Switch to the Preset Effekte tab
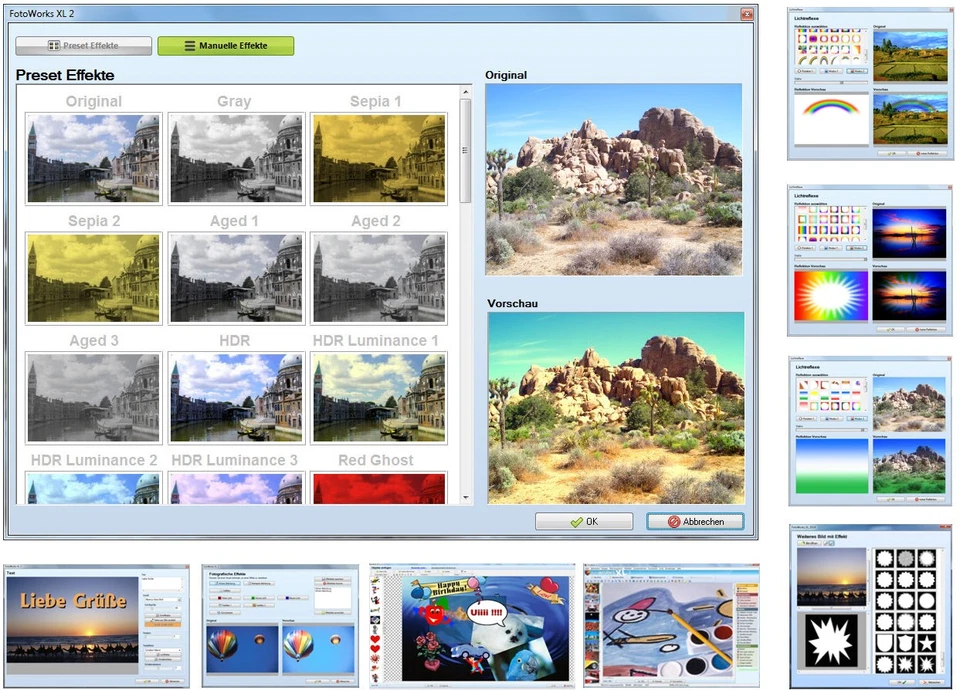Image resolution: width=960 pixels, height=690 pixels. tap(81, 45)
